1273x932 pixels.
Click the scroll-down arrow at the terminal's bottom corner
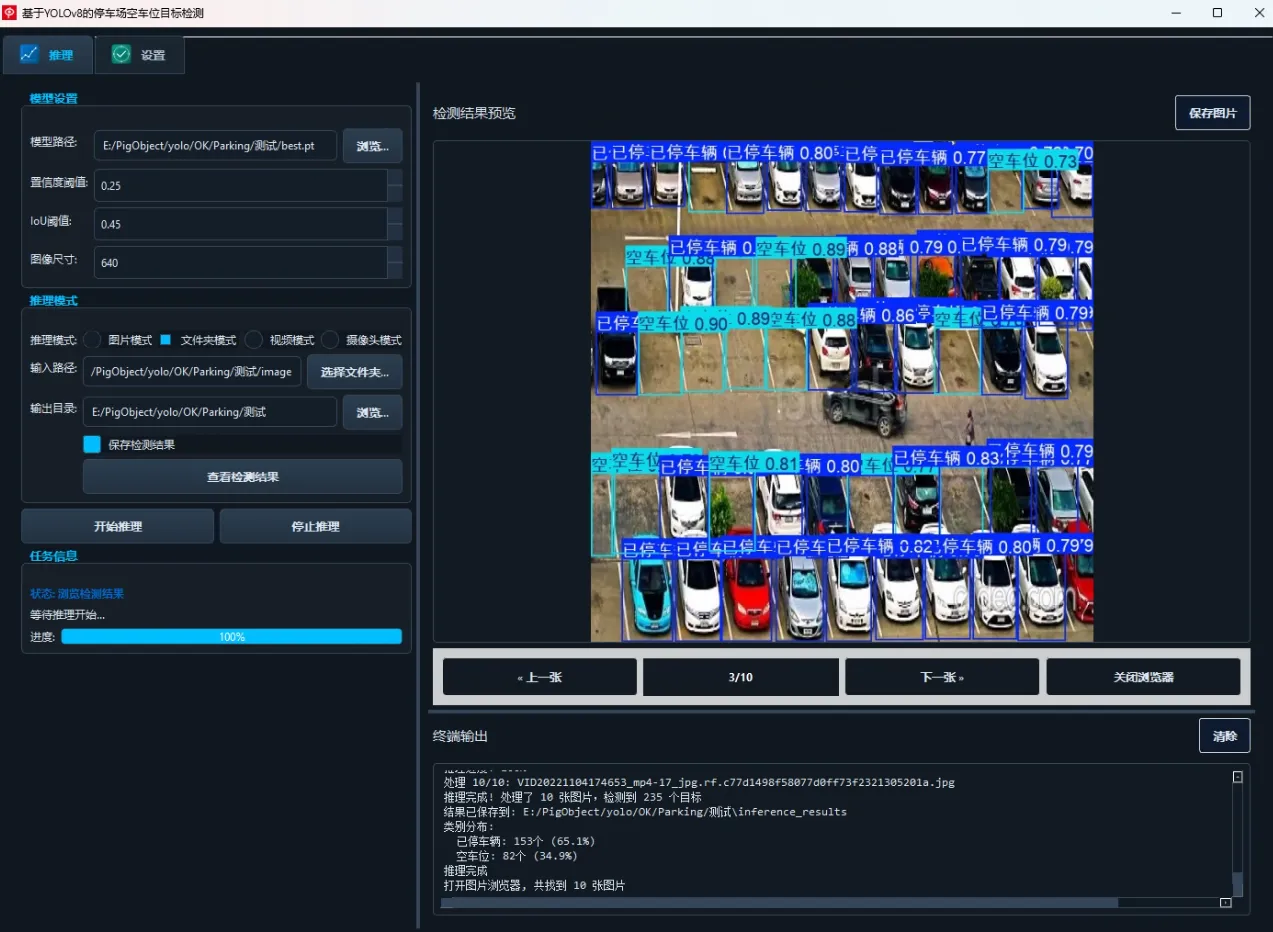[x=1225, y=903]
